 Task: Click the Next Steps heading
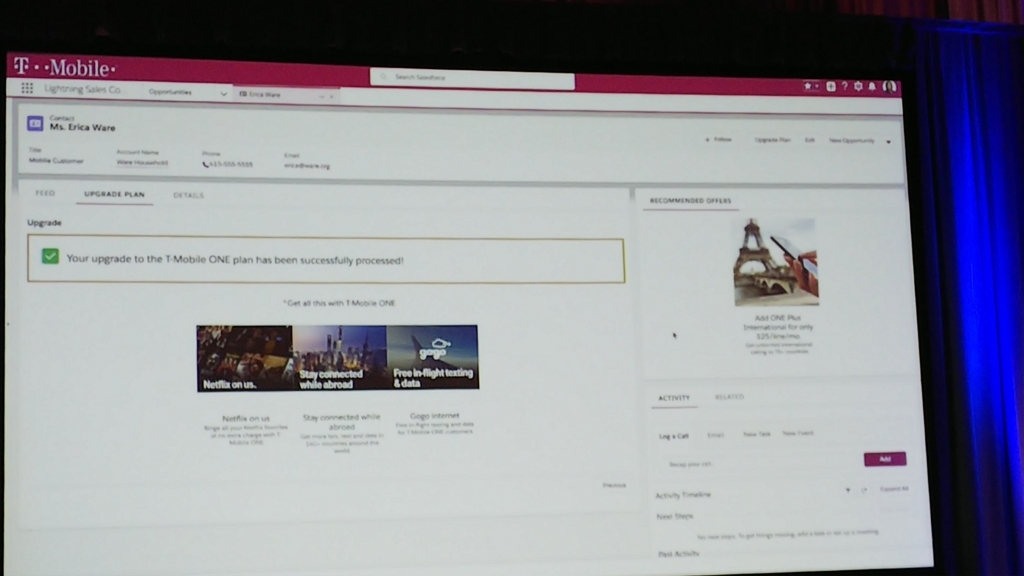[675, 516]
